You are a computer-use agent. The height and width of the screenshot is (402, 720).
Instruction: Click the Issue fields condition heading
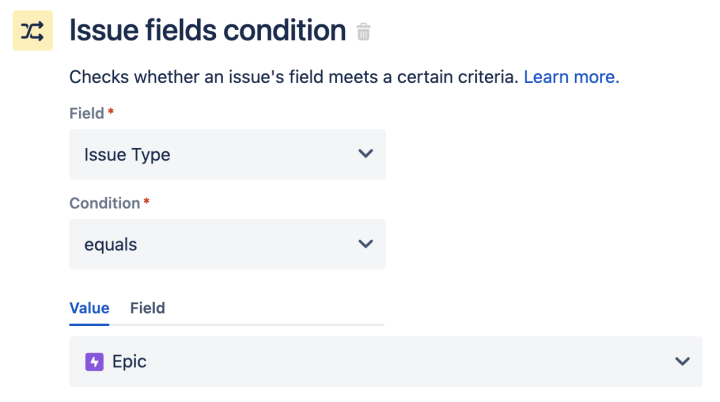[x=207, y=31]
